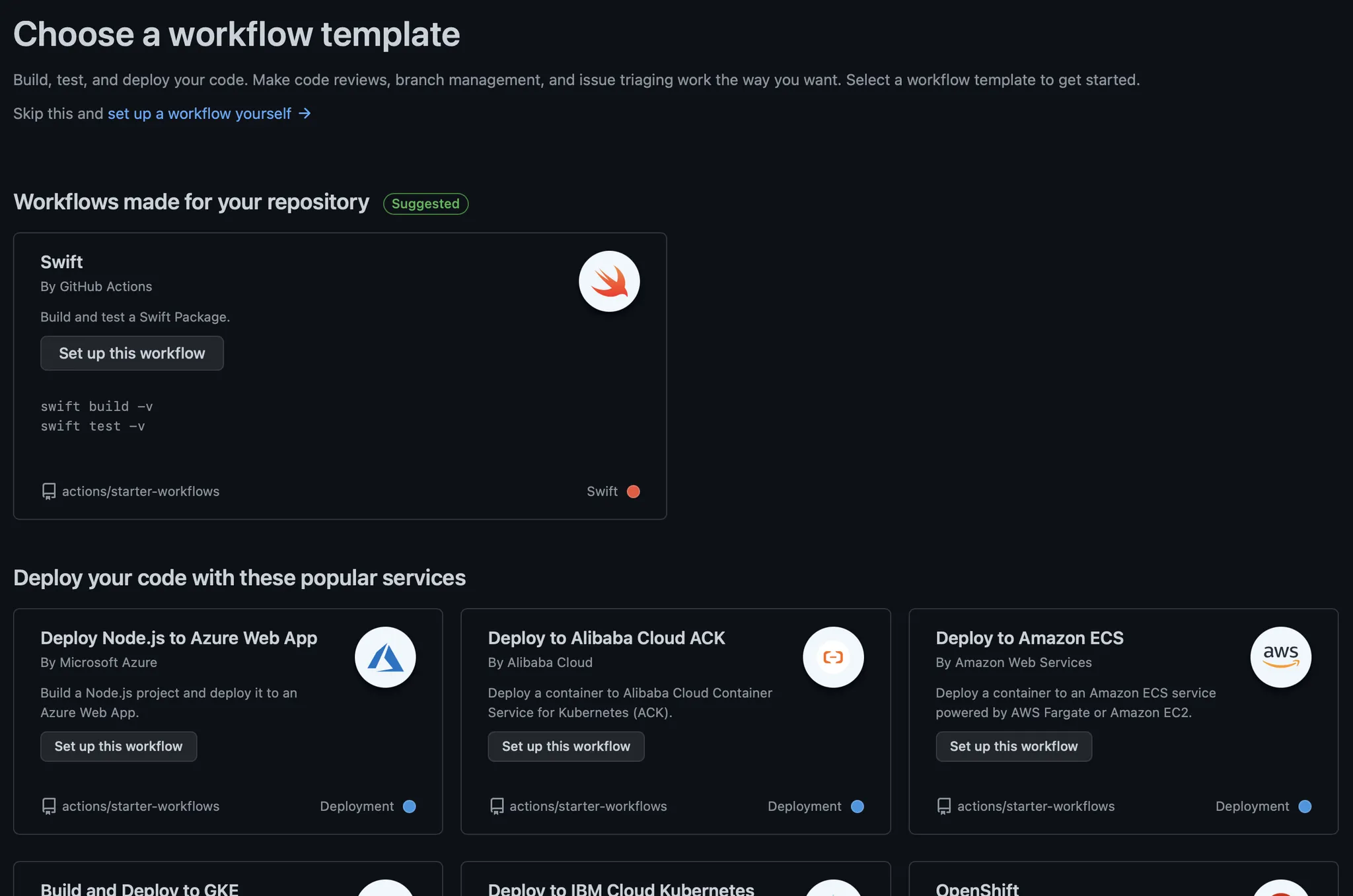The image size is (1353, 896).
Task: Click the green Suggested badge
Action: coord(425,203)
